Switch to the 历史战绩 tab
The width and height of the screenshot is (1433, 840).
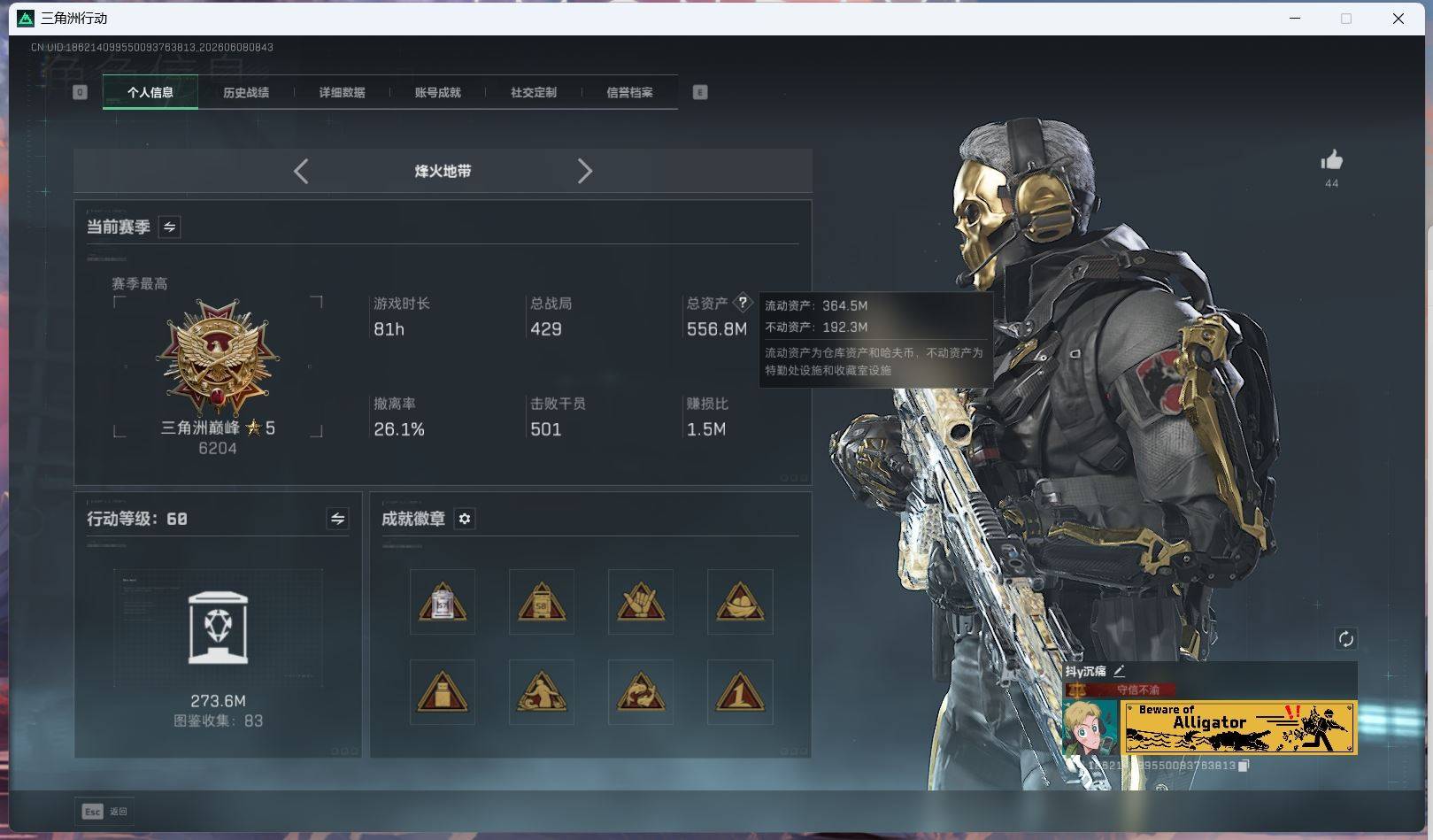(246, 92)
